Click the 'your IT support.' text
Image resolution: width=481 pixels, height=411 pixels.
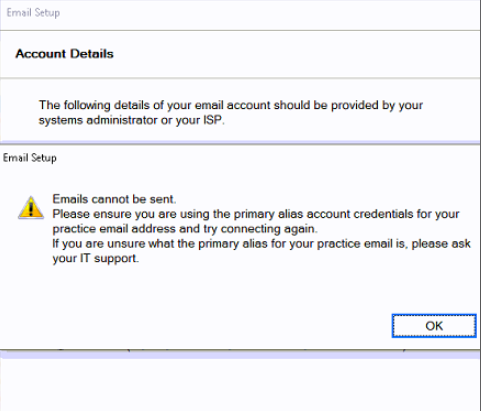point(96,258)
